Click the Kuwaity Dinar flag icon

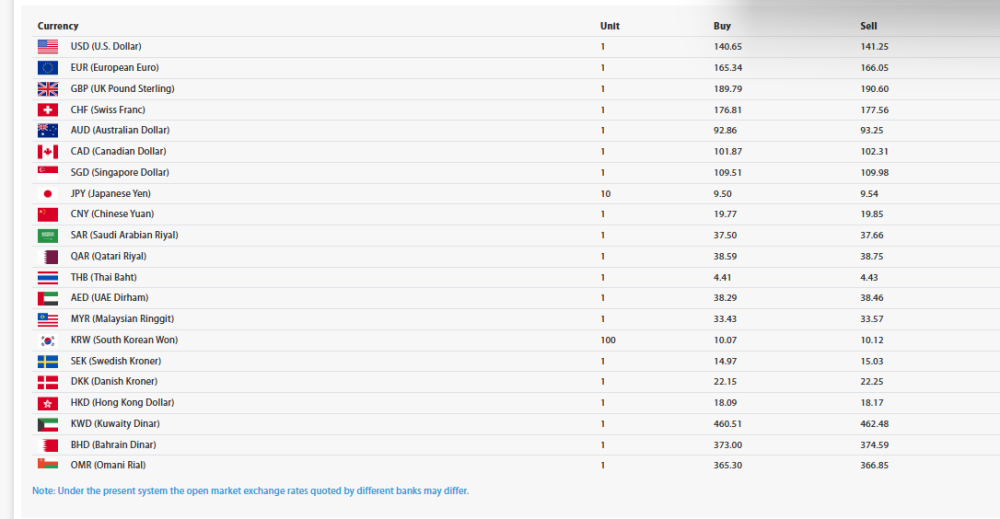[47, 424]
